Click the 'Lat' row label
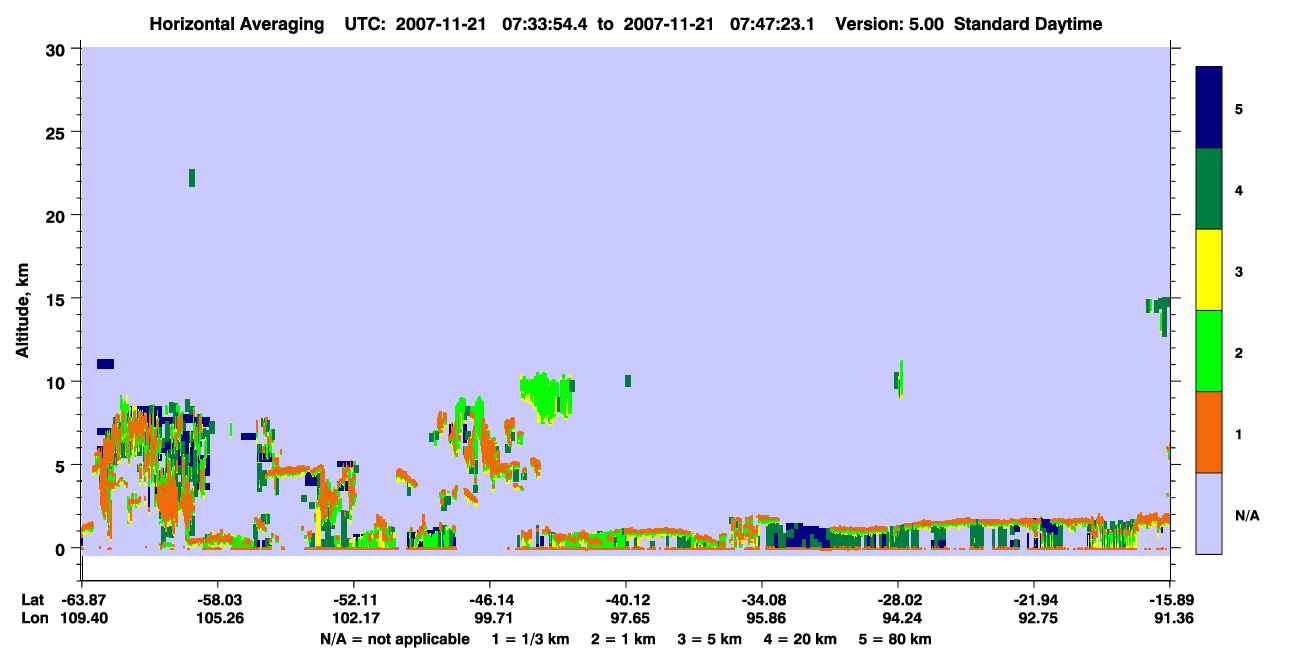The height and width of the screenshot is (667, 1300). pyautogui.click(x=33, y=600)
